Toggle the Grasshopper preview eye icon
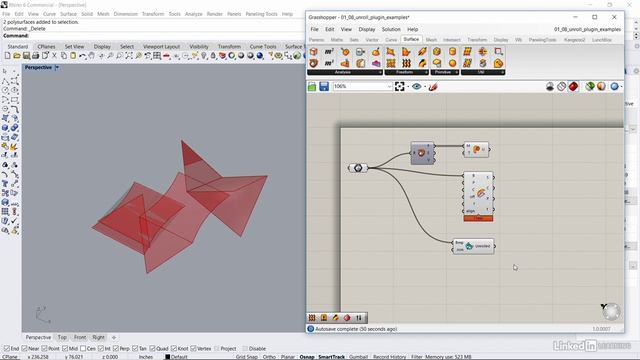The image size is (640, 360). tap(416, 86)
